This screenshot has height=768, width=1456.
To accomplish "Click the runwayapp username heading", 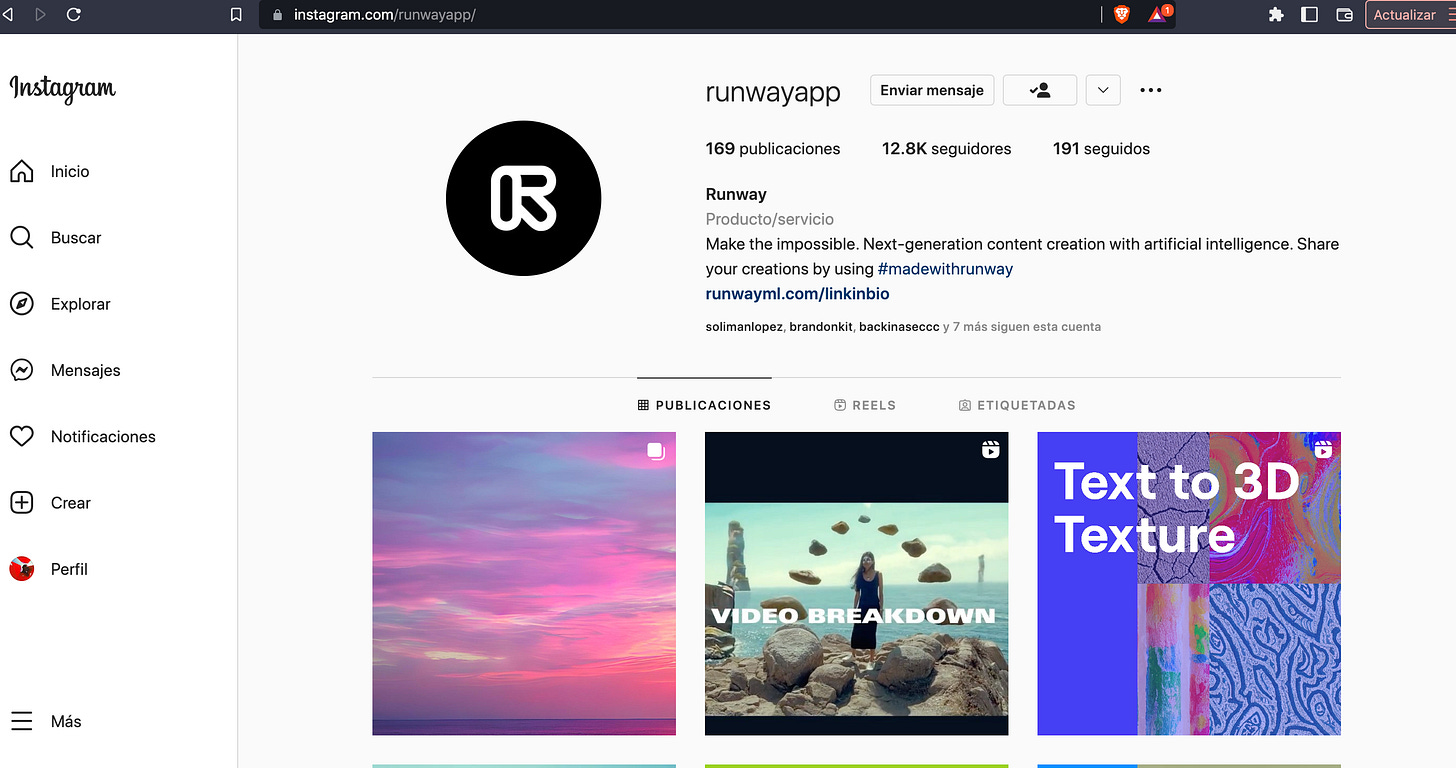I will [773, 92].
